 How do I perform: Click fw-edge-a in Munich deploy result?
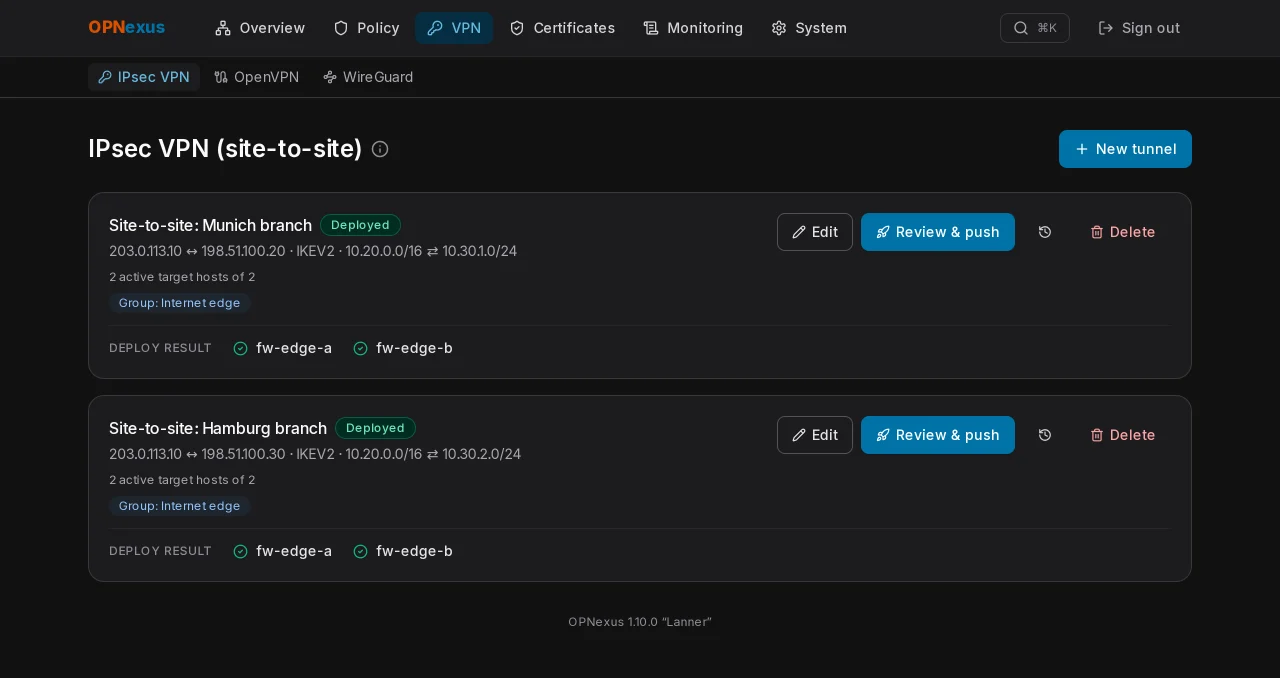tap(283, 348)
